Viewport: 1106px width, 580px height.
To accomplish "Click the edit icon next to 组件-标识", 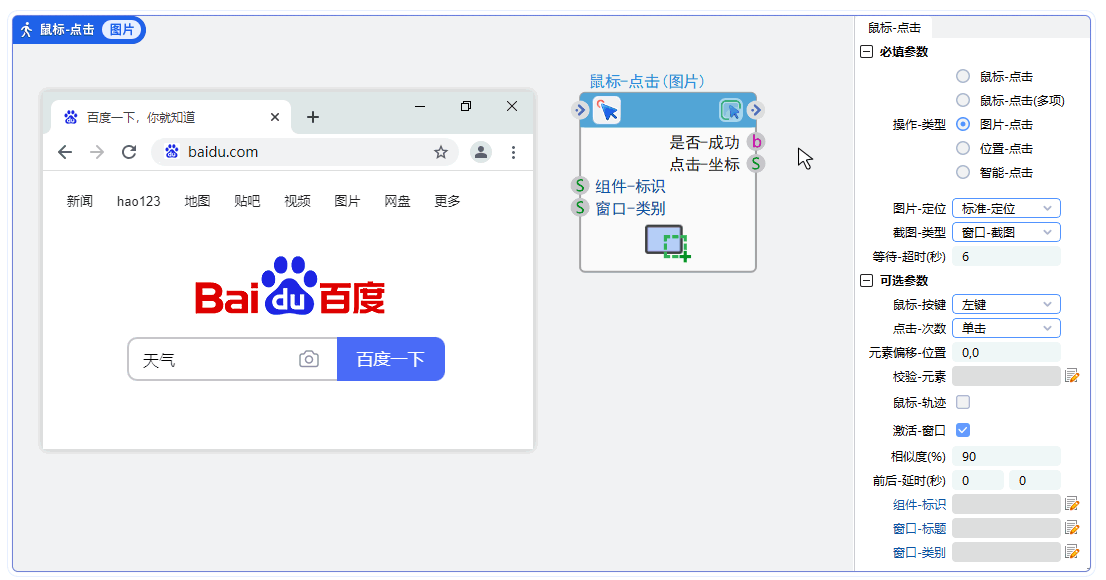I will (1071, 503).
